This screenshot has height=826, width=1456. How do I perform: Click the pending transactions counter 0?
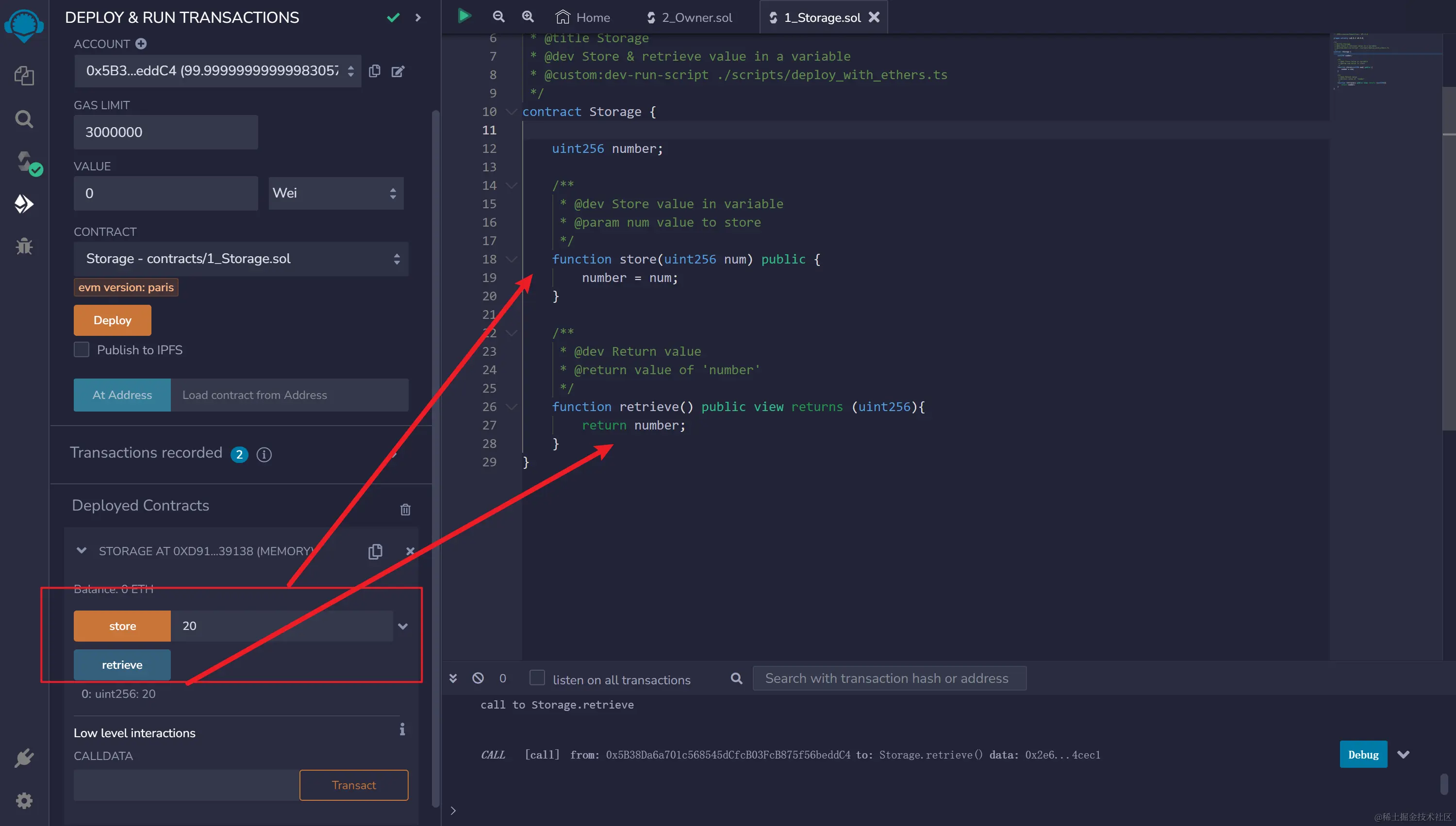(x=502, y=678)
